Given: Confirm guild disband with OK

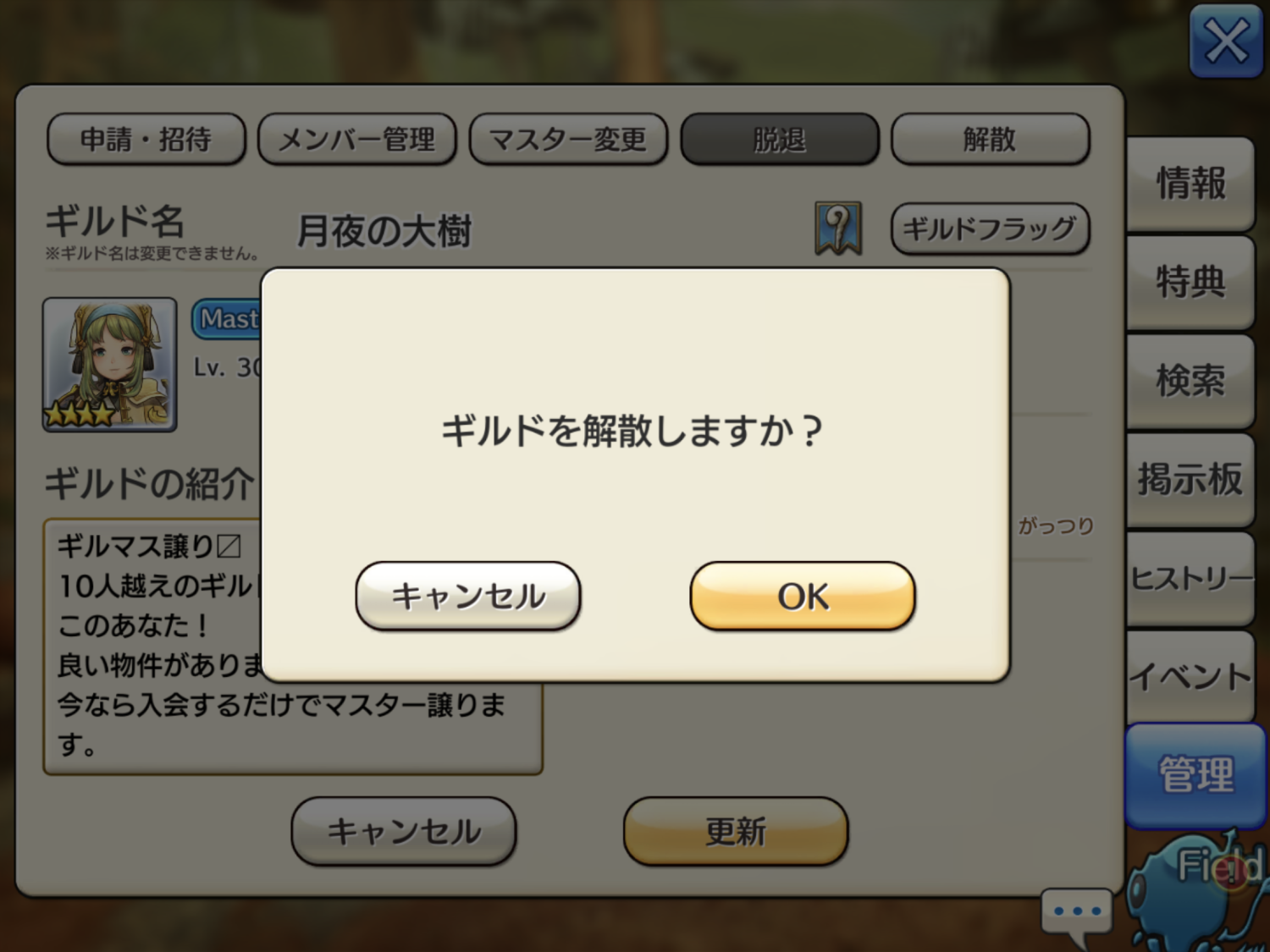Looking at the screenshot, I should click(x=803, y=597).
